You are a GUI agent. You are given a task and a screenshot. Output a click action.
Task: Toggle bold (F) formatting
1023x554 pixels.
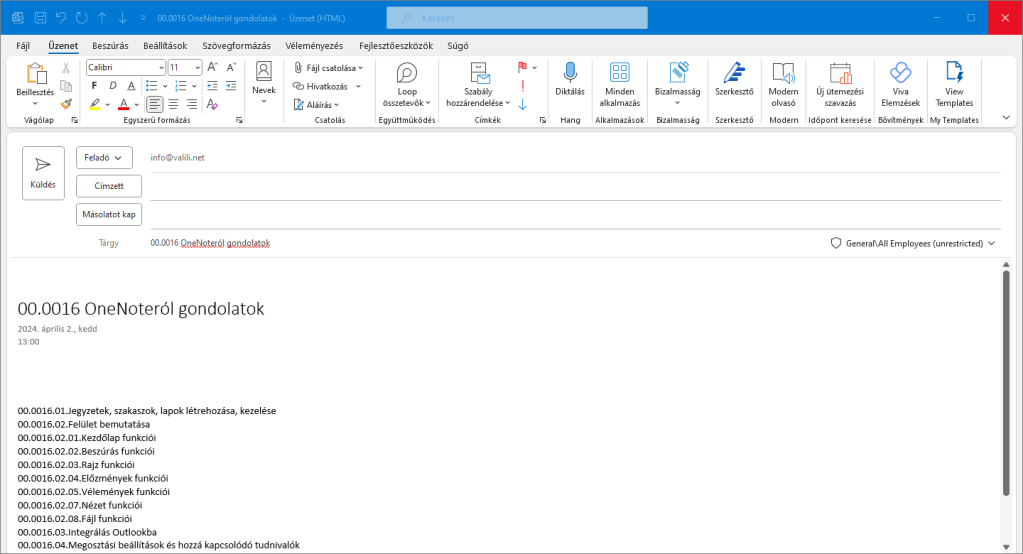pos(94,86)
